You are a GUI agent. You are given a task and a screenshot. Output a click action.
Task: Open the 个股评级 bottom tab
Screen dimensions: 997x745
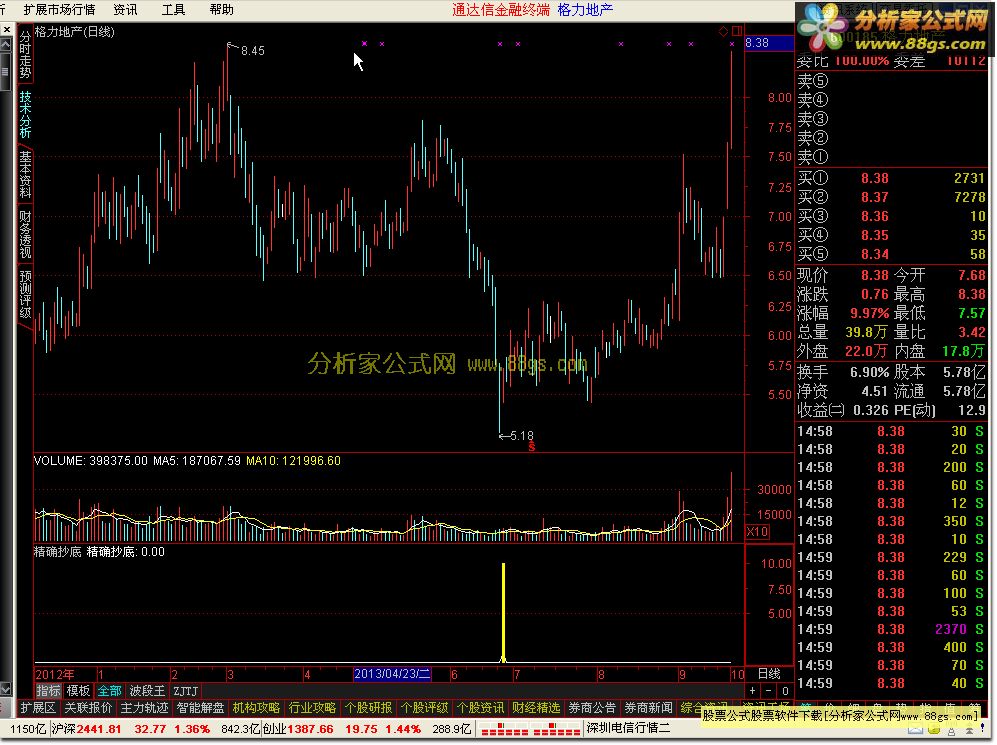point(424,707)
